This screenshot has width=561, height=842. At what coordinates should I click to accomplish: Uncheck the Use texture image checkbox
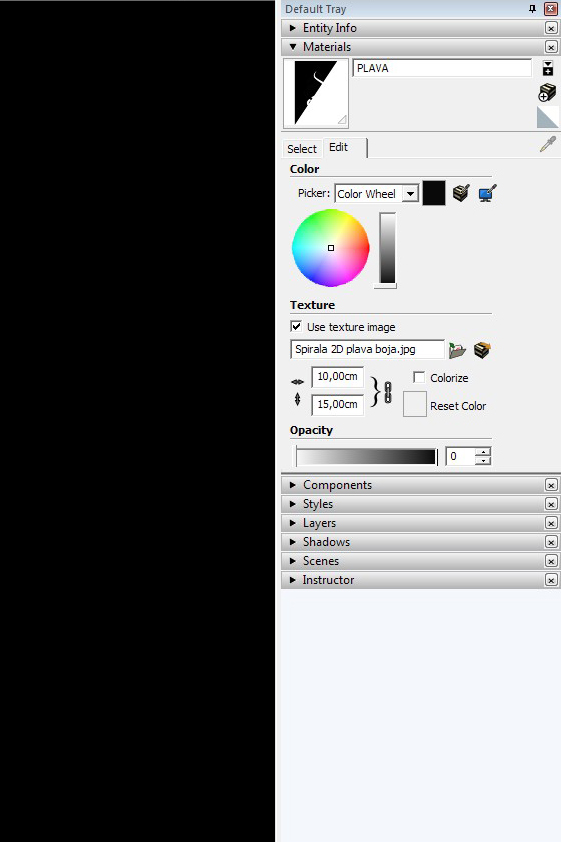pyautogui.click(x=296, y=326)
